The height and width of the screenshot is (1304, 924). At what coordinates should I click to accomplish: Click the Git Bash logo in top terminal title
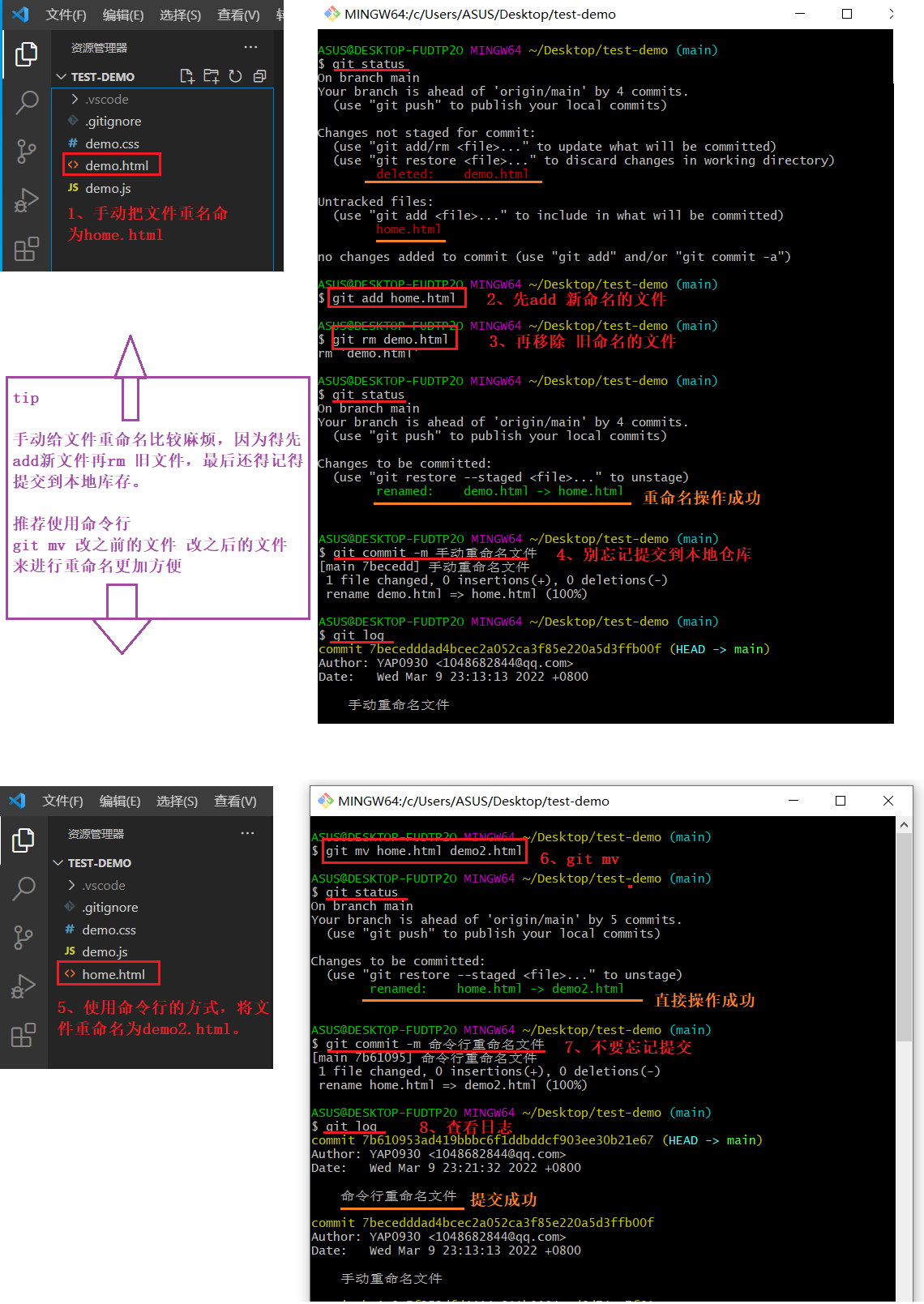point(332,14)
